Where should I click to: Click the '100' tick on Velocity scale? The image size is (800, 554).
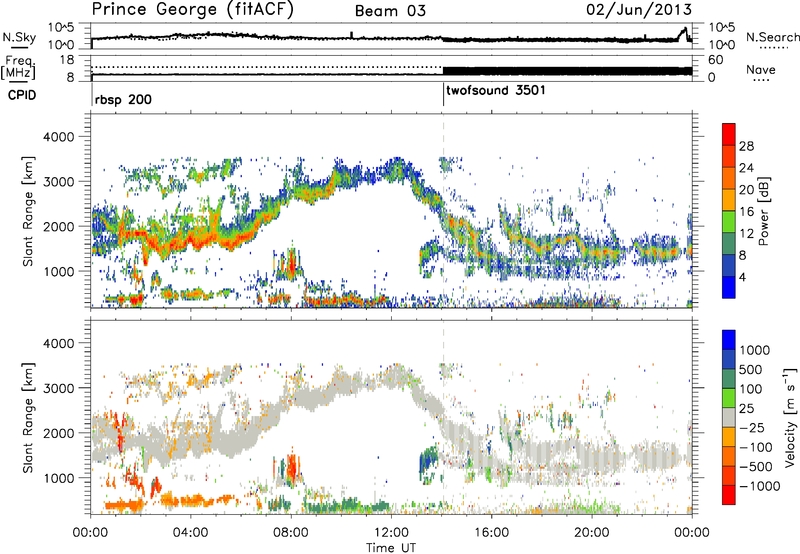point(751,389)
